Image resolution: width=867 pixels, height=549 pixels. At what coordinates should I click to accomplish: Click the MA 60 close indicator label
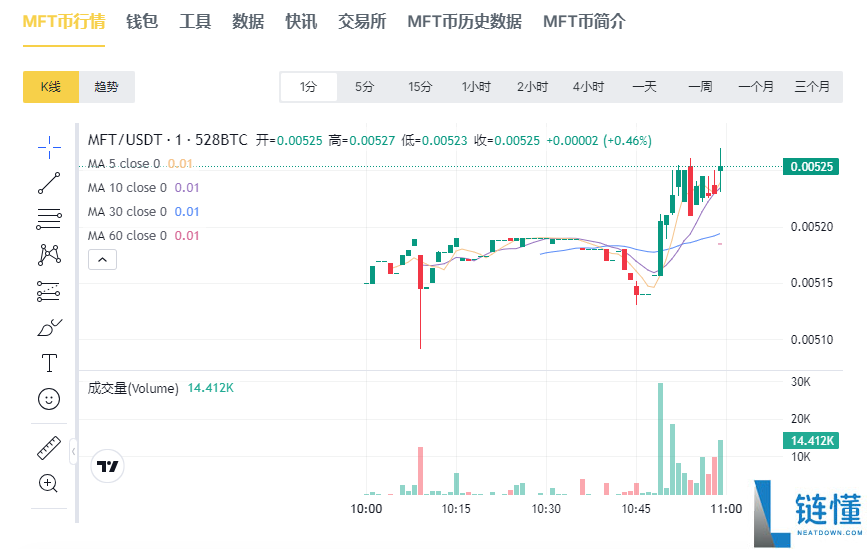click(127, 236)
